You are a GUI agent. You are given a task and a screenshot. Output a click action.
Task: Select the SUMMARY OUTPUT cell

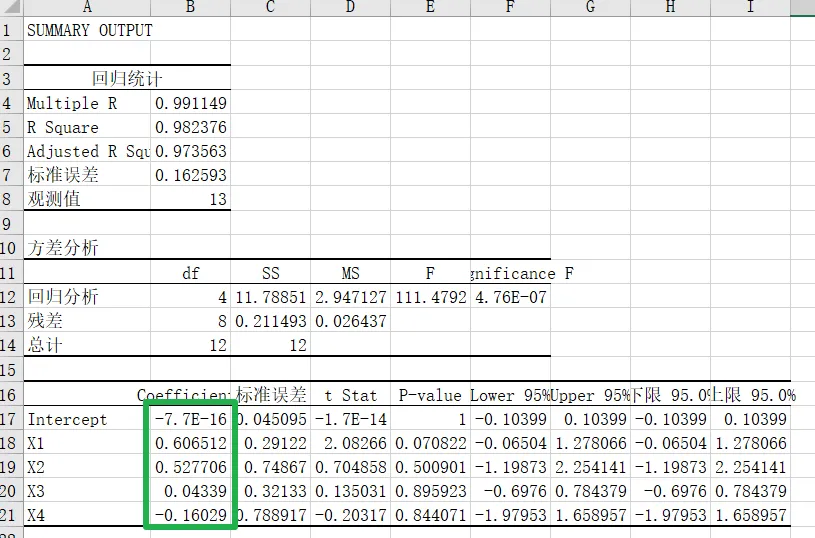[89, 31]
